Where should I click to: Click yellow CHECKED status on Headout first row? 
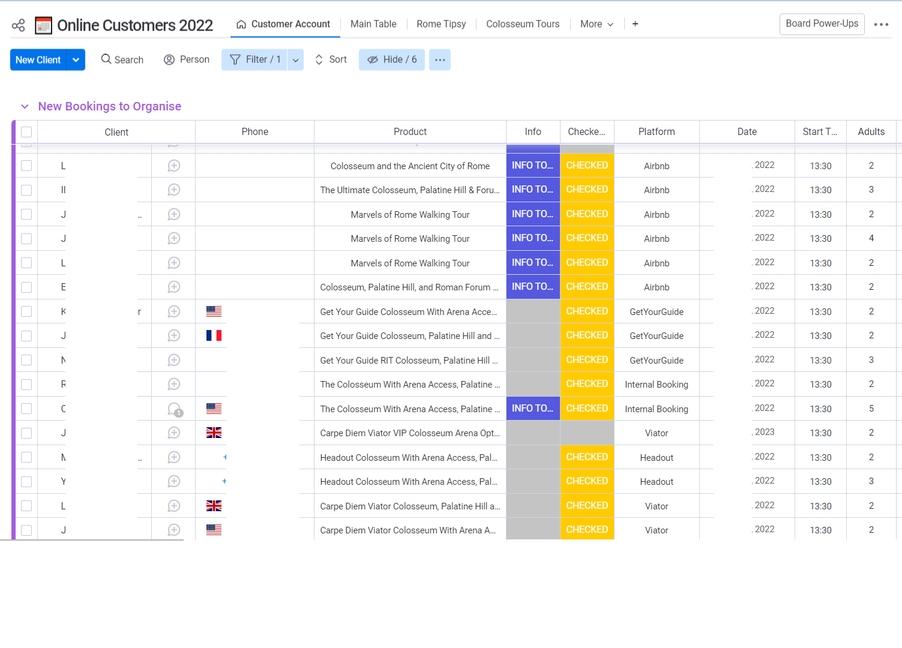click(x=587, y=457)
